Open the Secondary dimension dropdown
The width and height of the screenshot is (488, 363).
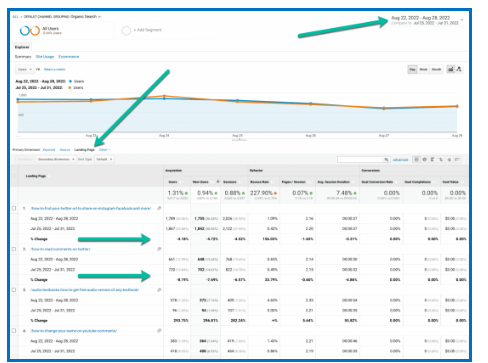[56, 159]
